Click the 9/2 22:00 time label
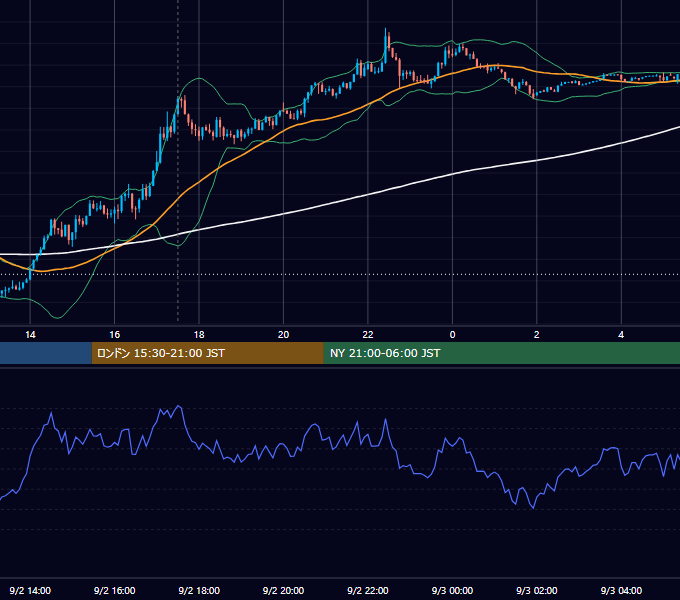 368,590
